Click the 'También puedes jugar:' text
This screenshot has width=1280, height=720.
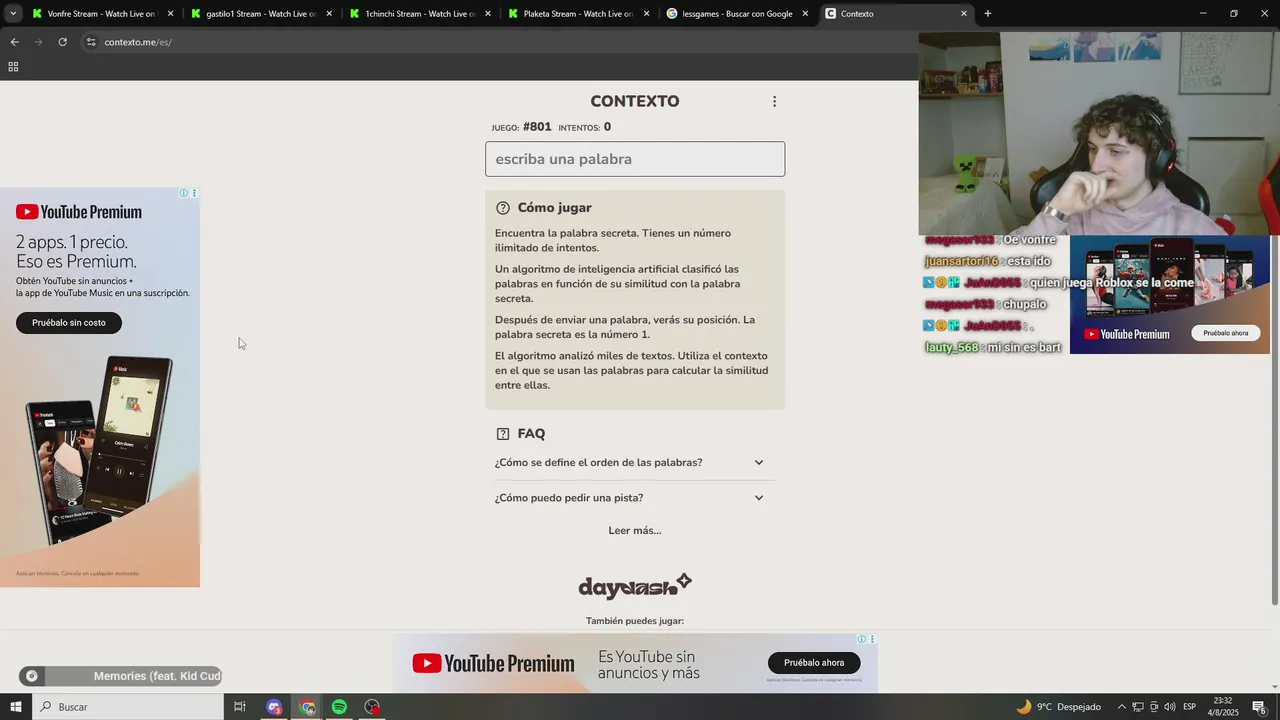pos(635,621)
